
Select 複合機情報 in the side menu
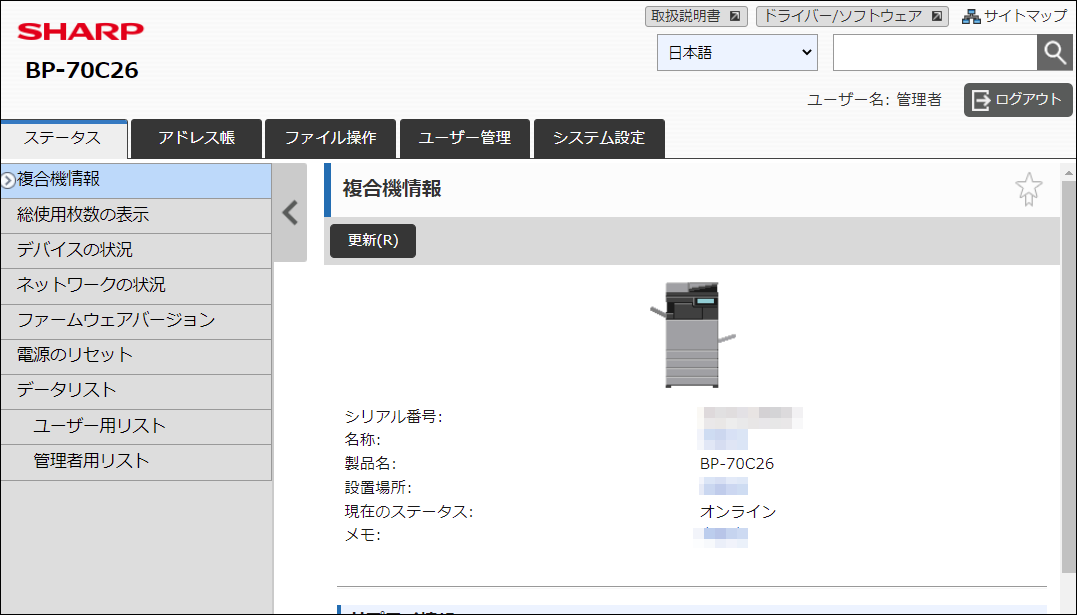(x=136, y=180)
